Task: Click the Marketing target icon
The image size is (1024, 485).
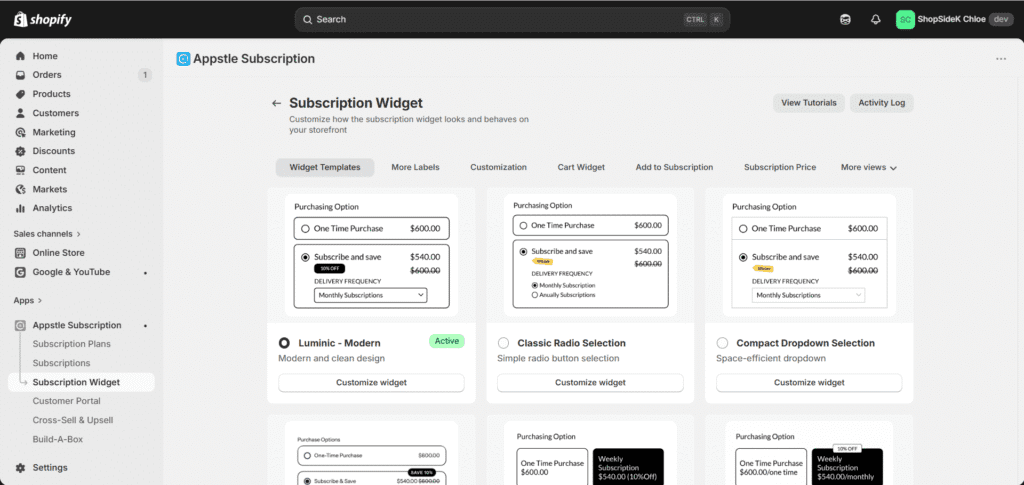Action: (x=20, y=132)
